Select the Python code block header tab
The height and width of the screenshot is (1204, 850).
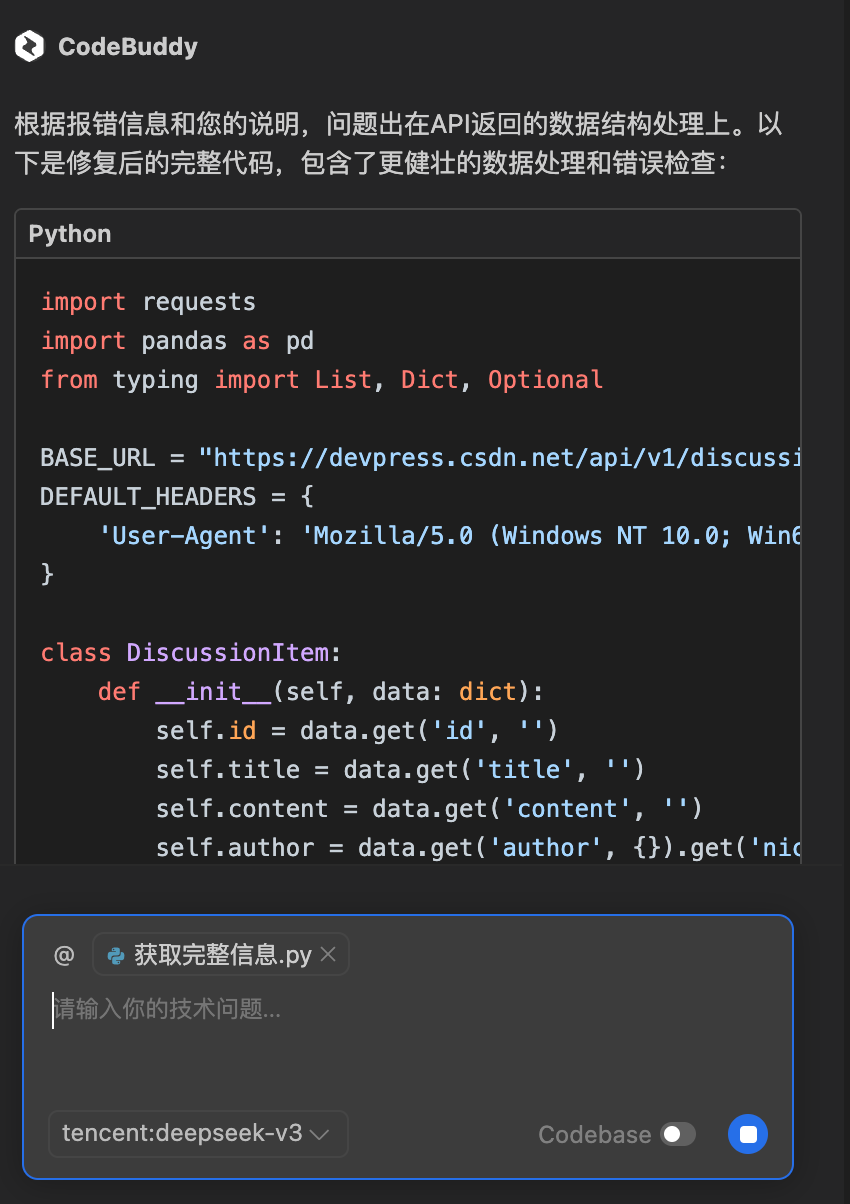click(69, 233)
